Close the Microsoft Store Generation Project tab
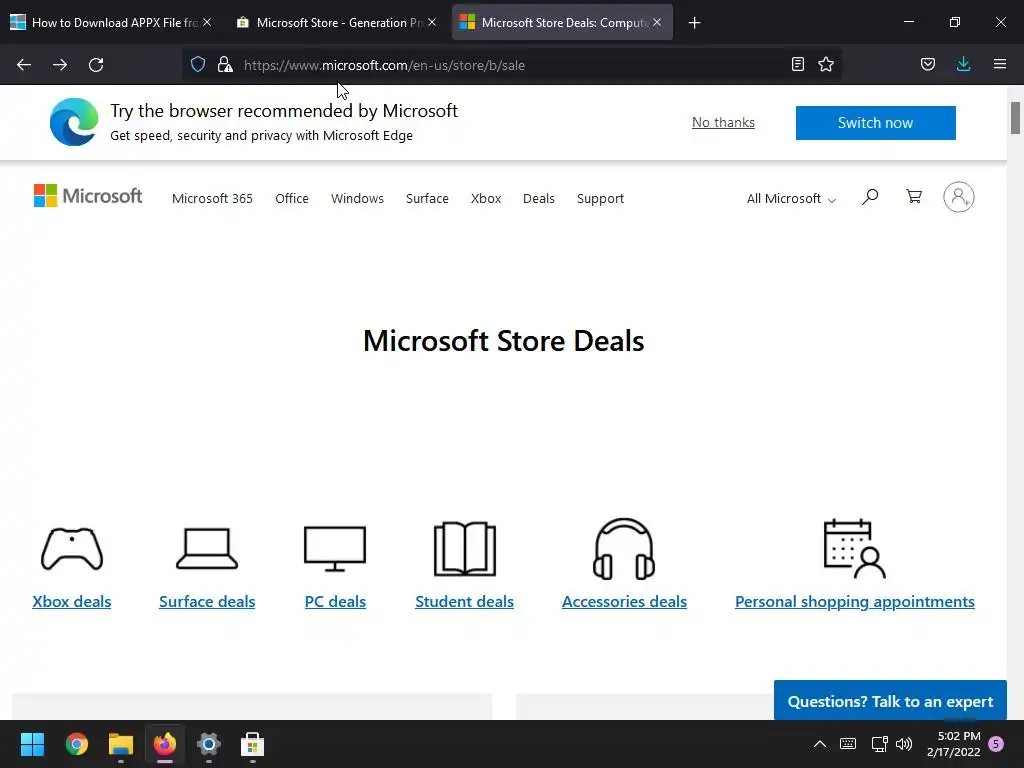 [432, 22]
